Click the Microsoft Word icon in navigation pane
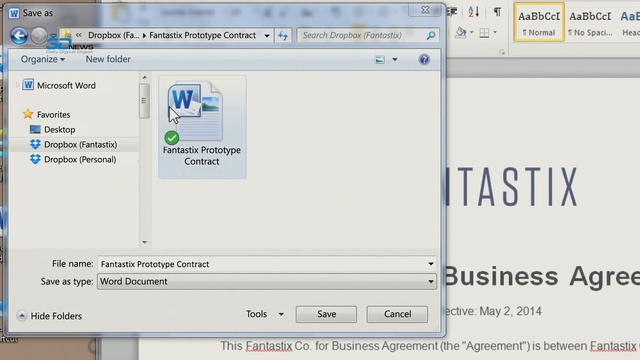This screenshot has height=360, width=640. tap(28, 85)
